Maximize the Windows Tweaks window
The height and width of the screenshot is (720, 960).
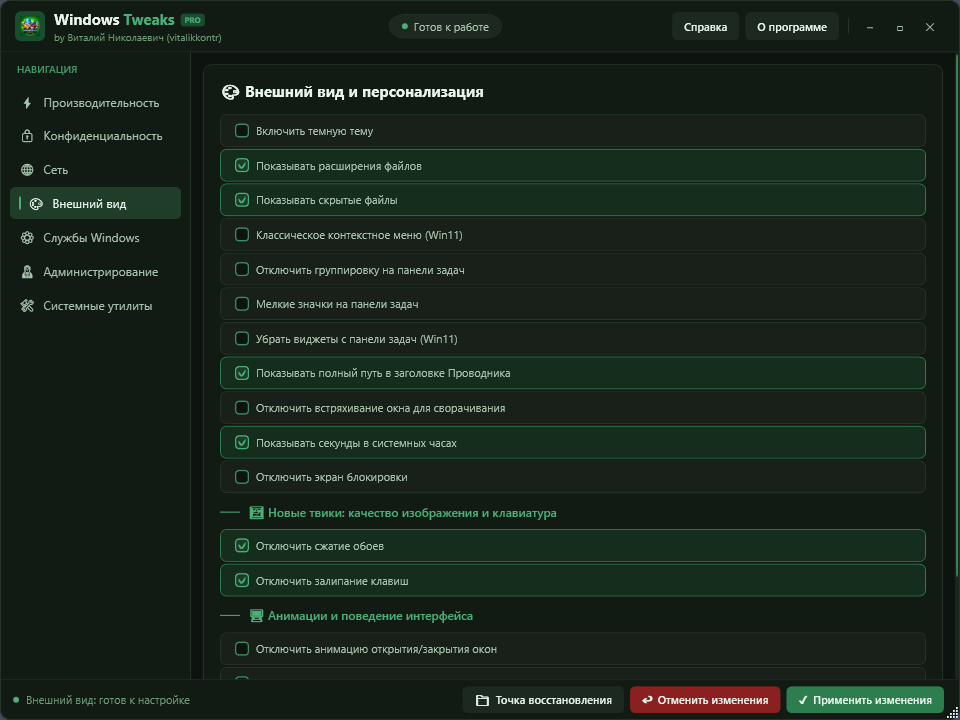pyautogui.click(x=900, y=28)
